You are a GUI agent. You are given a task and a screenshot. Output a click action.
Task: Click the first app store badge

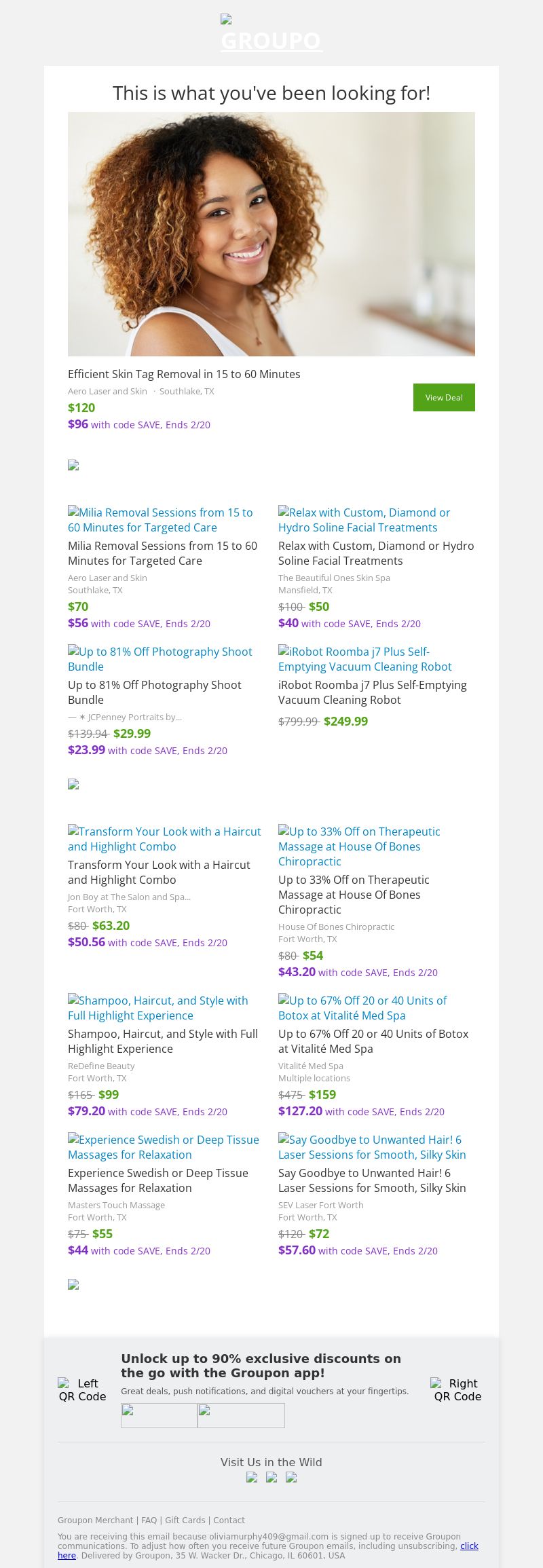pyautogui.click(x=159, y=1415)
